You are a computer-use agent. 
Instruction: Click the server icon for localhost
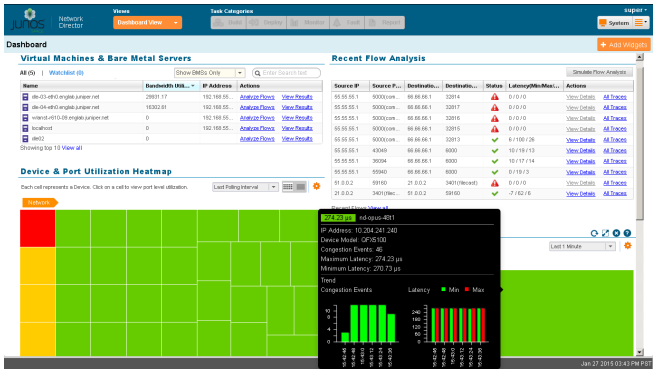[26, 128]
